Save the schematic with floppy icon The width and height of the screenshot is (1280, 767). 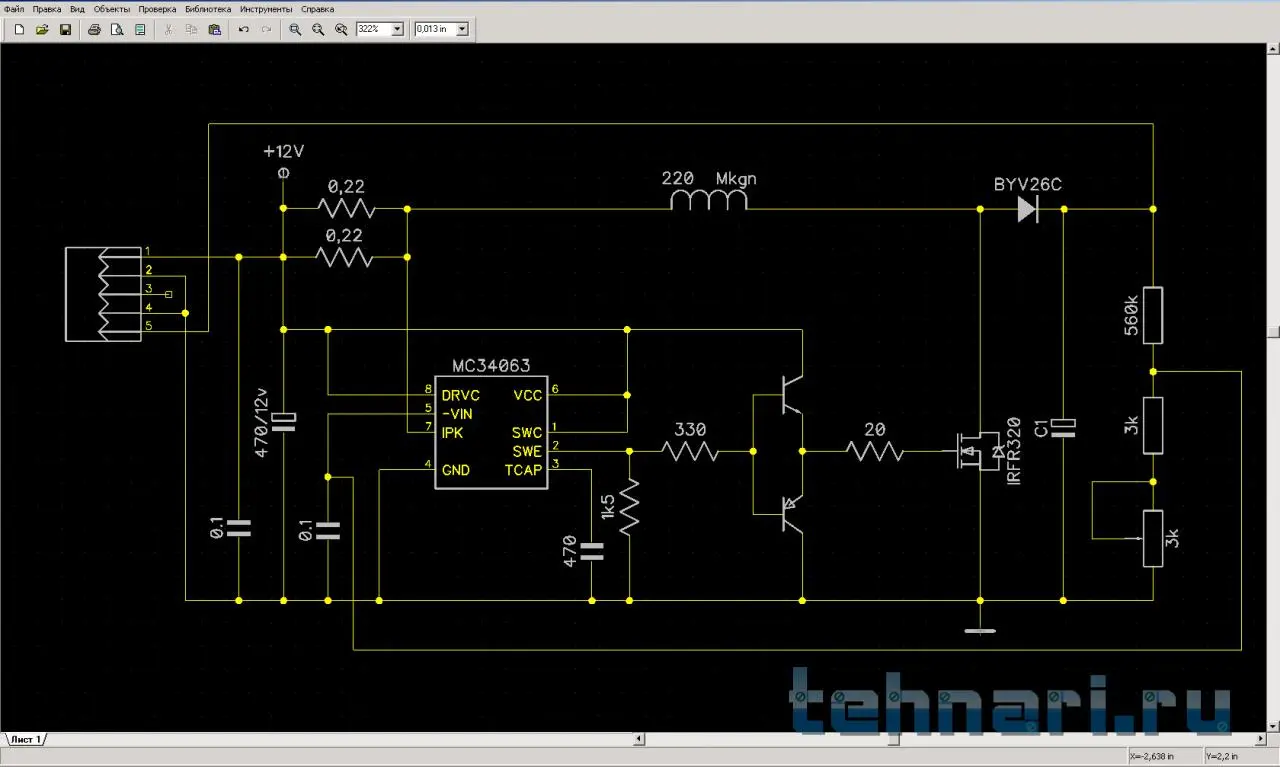pyautogui.click(x=65, y=29)
